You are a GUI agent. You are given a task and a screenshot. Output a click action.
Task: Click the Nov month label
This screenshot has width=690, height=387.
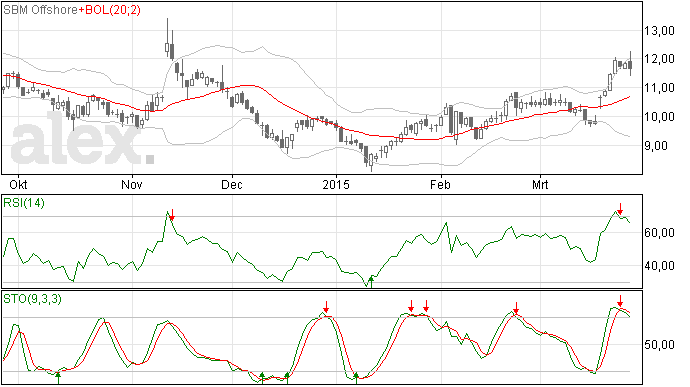(x=132, y=184)
